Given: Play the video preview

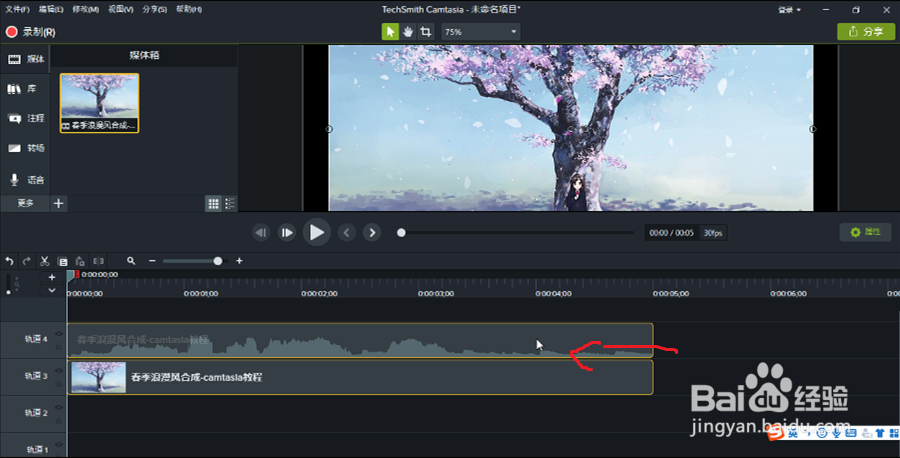Looking at the screenshot, I should tap(316, 232).
